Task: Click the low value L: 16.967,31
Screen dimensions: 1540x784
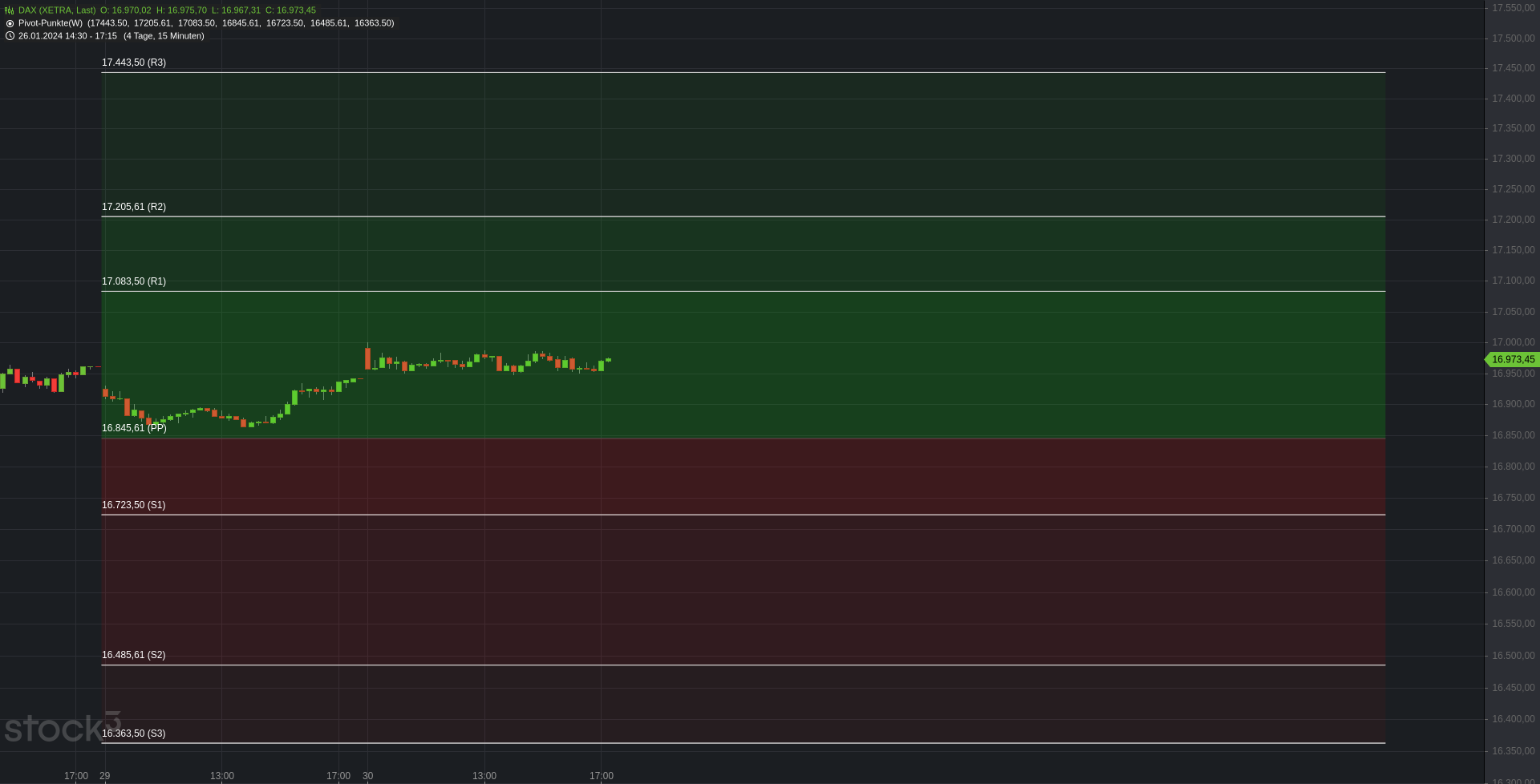Action: (x=236, y=10)
